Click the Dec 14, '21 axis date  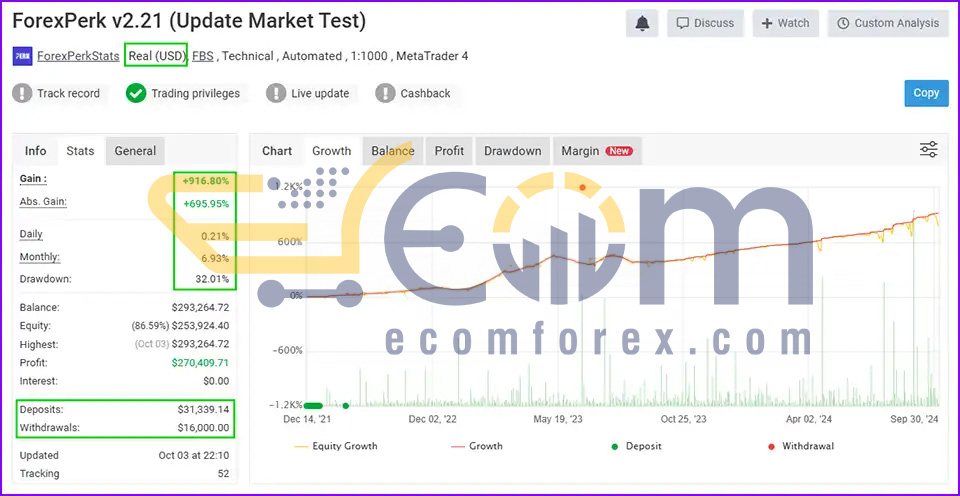(307, 419)
